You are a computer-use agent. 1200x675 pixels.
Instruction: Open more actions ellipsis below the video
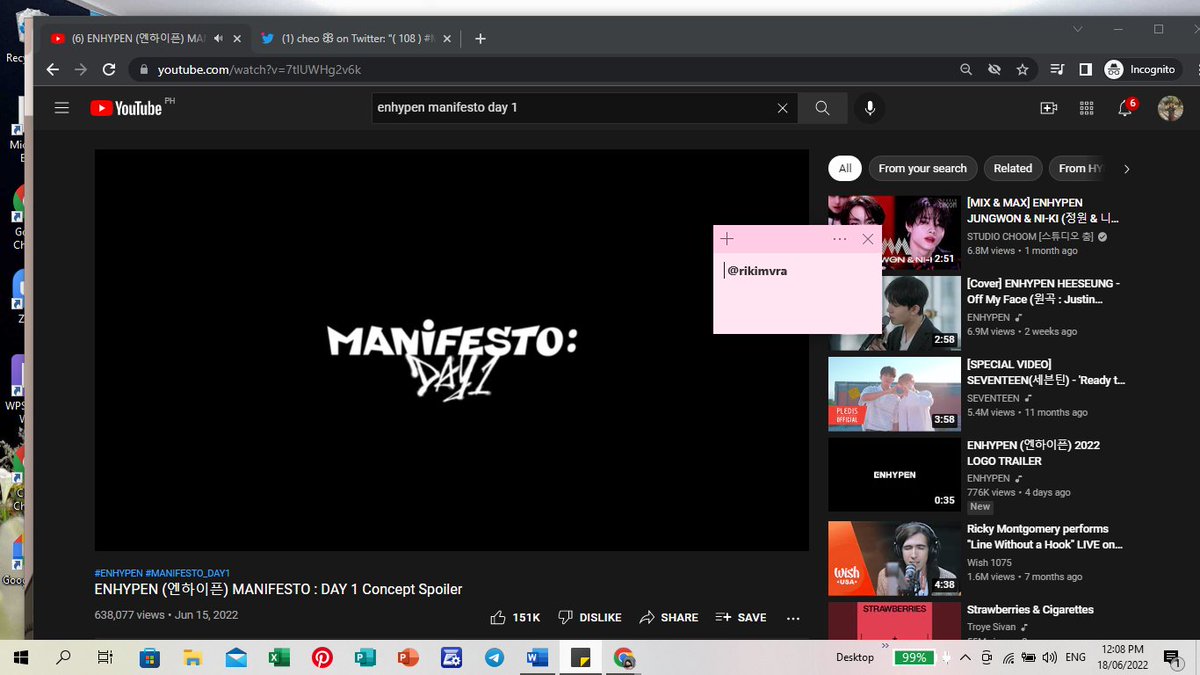[x=793, y=618]
